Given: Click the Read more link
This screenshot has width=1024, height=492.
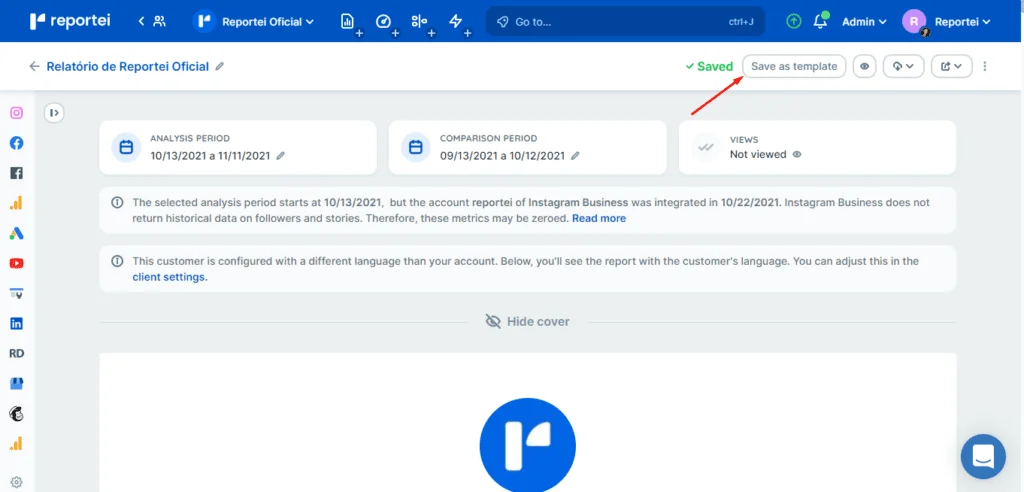Looking at the screenshot, I should [x=599, y=218].
